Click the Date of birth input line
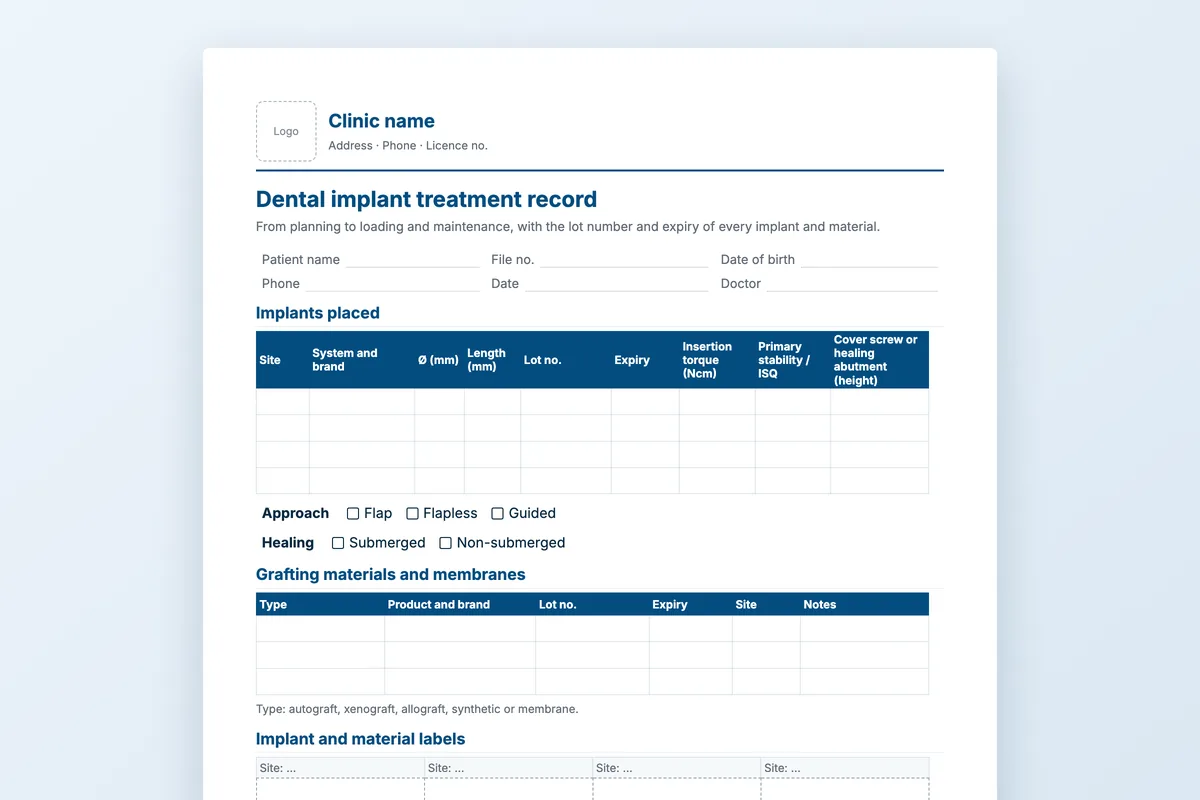Screen dimensions: 1200x800 coord(869,260)
